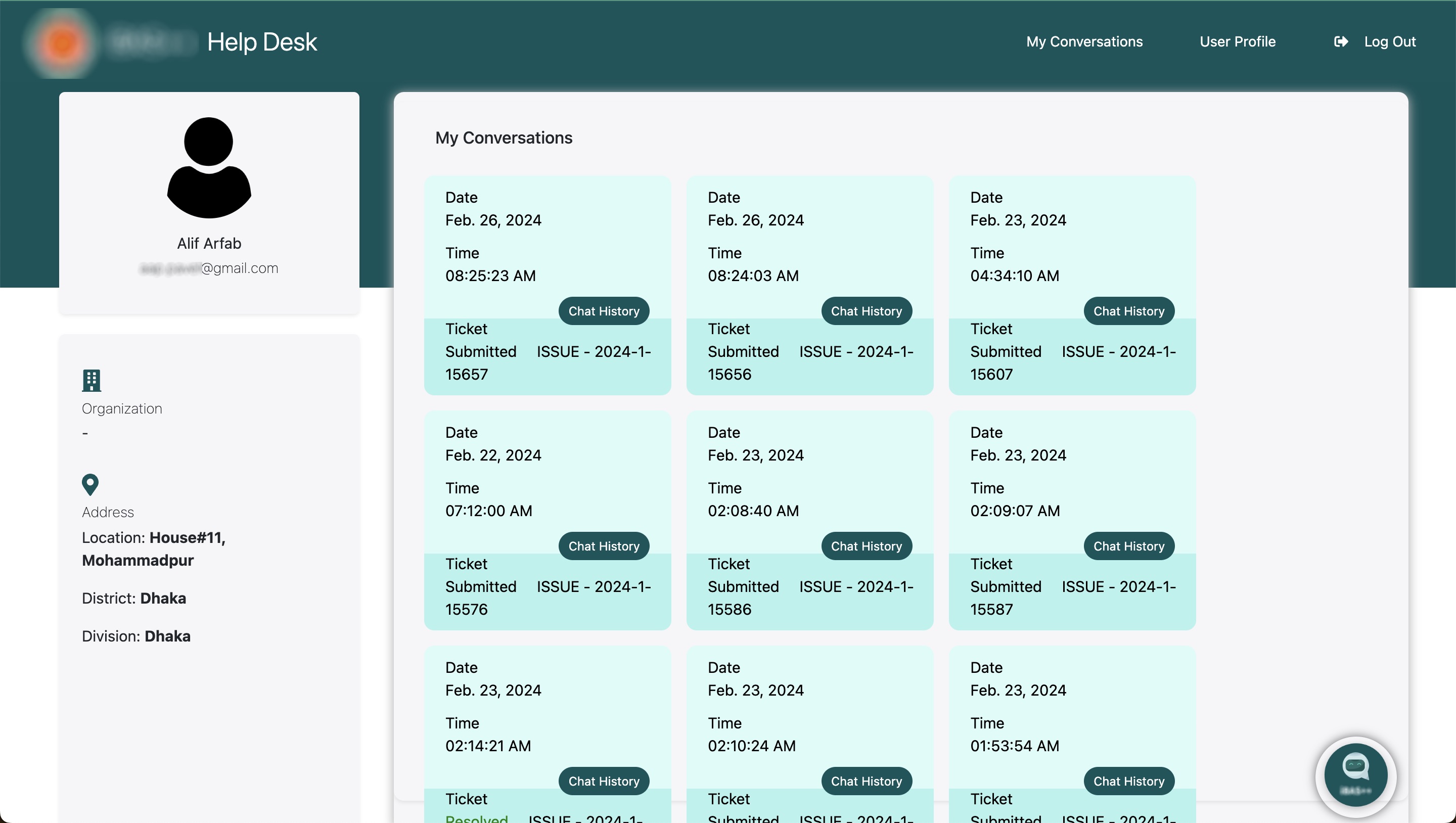Click the District: Dhaka text
Image resolution: width=1456 pixels, height=823 pixels.
(x=134, y=598)
